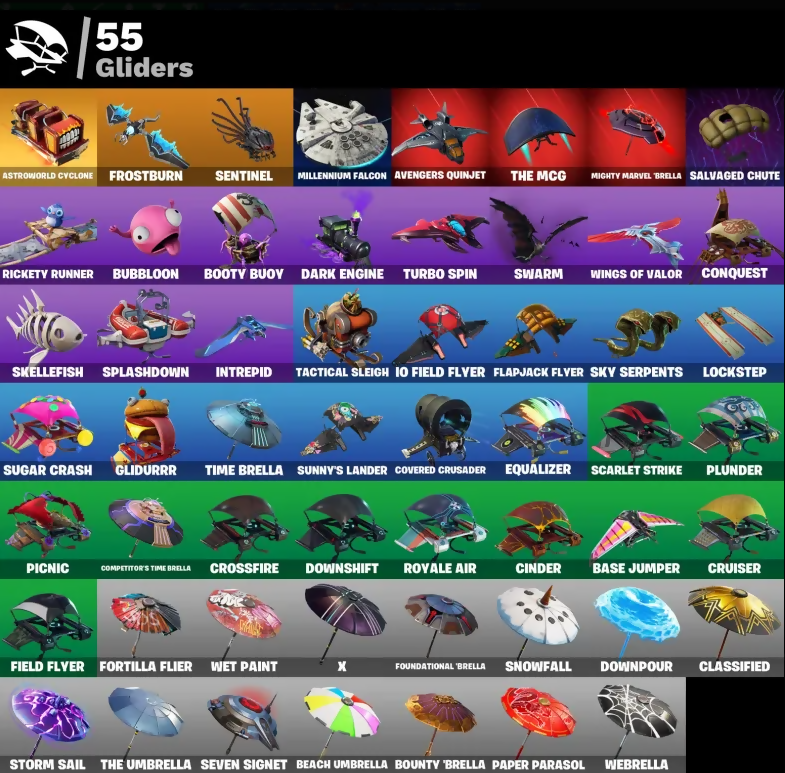The width and height of the screenshot is (785, 773).
Task: Choose the Equalizer rainbow glider
Action: click(538, 432)
